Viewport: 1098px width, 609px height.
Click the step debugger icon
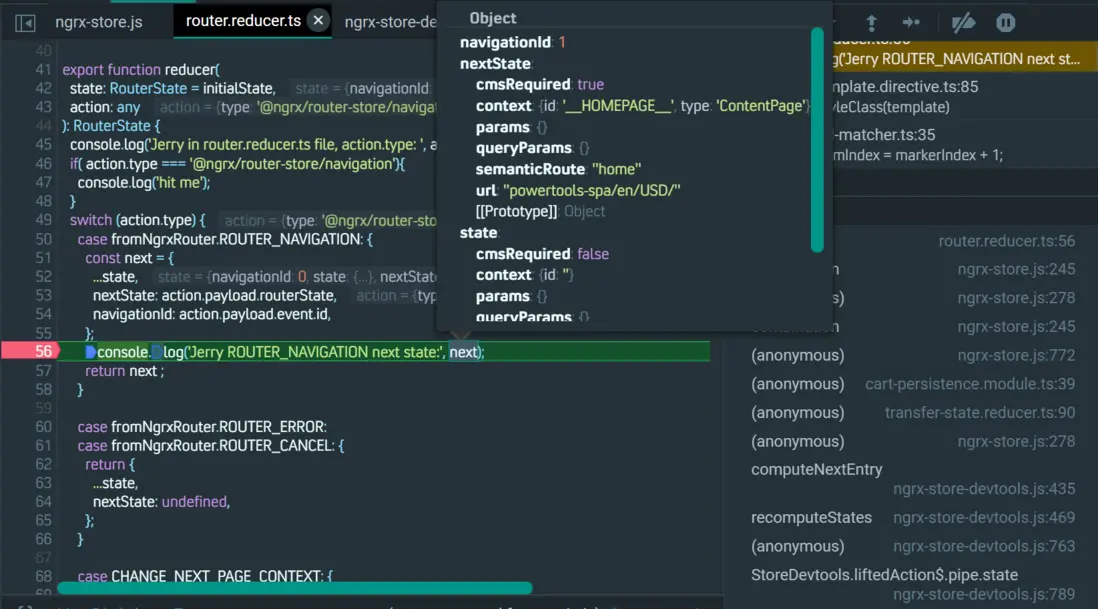click(911, 22)
